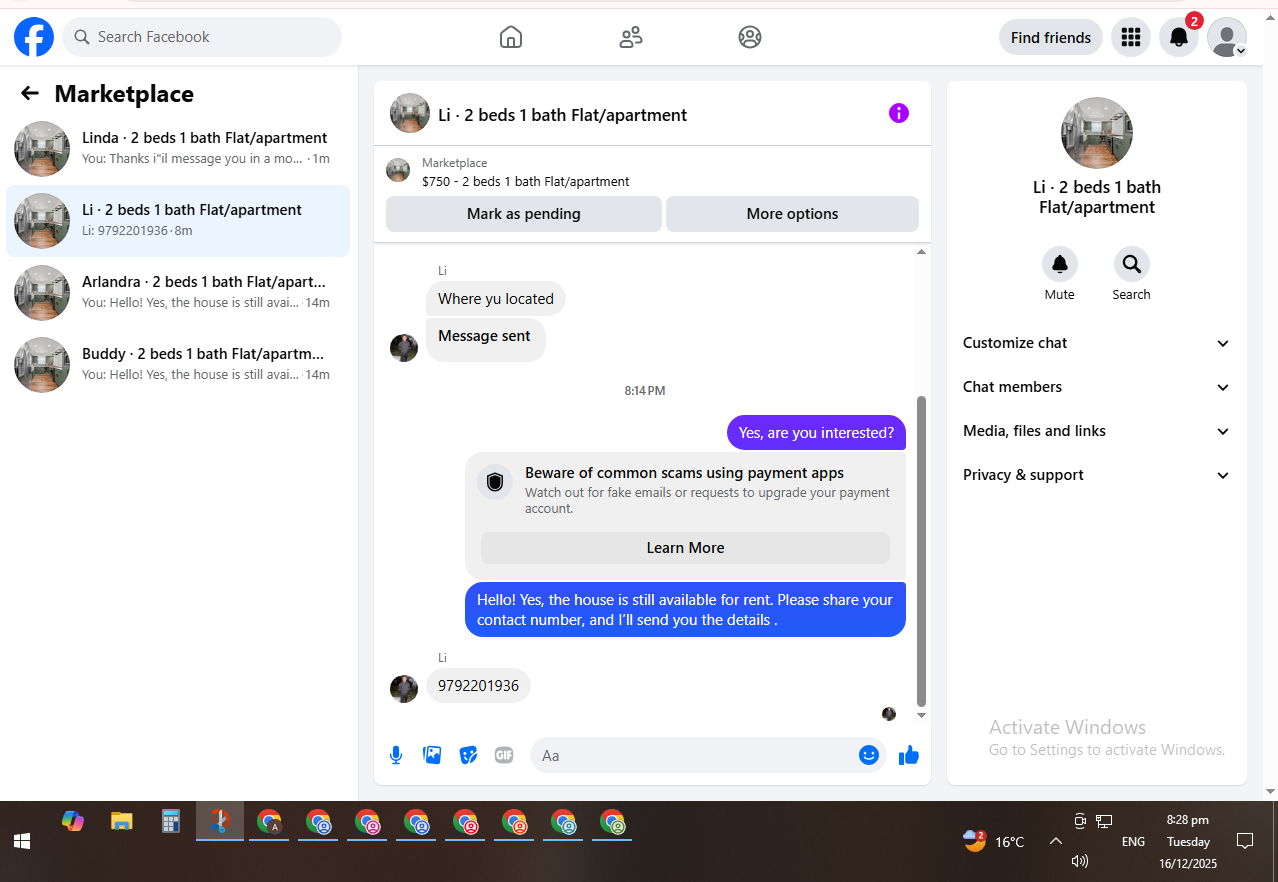1278x882 pixels.
Task: Click the Find friends button
Action: pyautogui.click(x=1050, y=37)
